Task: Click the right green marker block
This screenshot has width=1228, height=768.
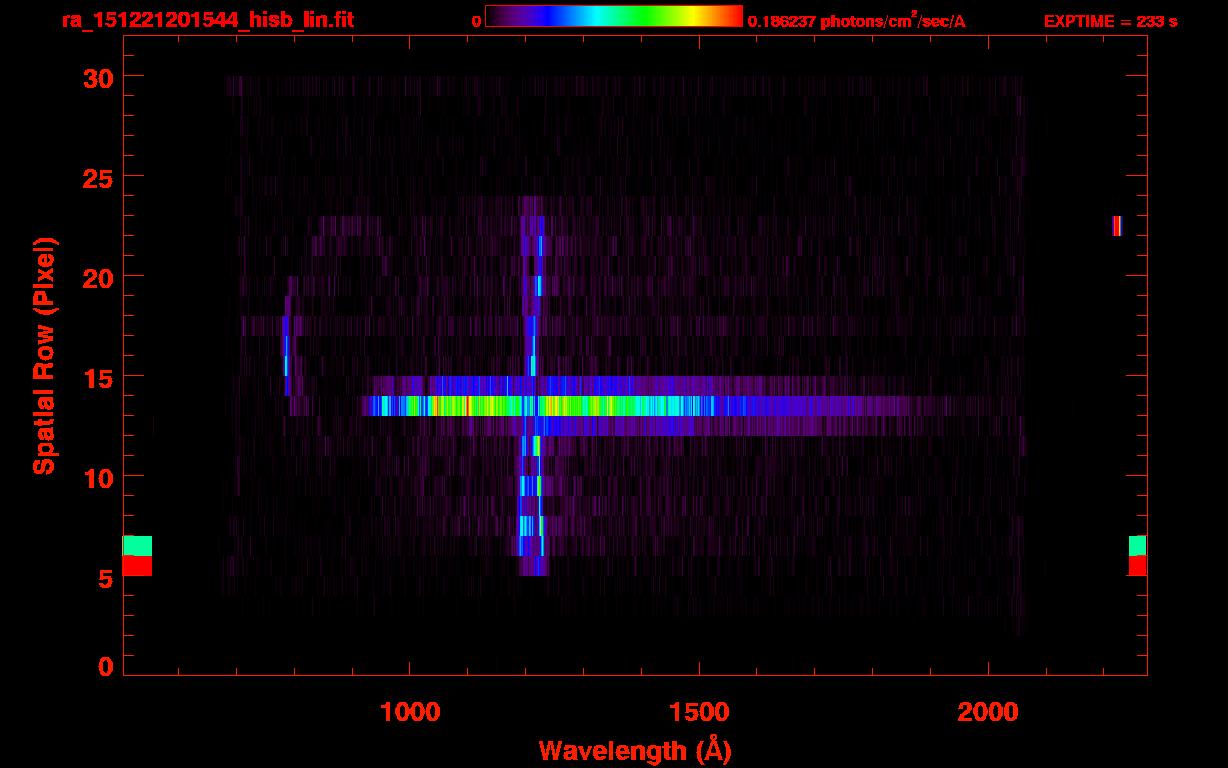Action: [x=1137, y=546]
